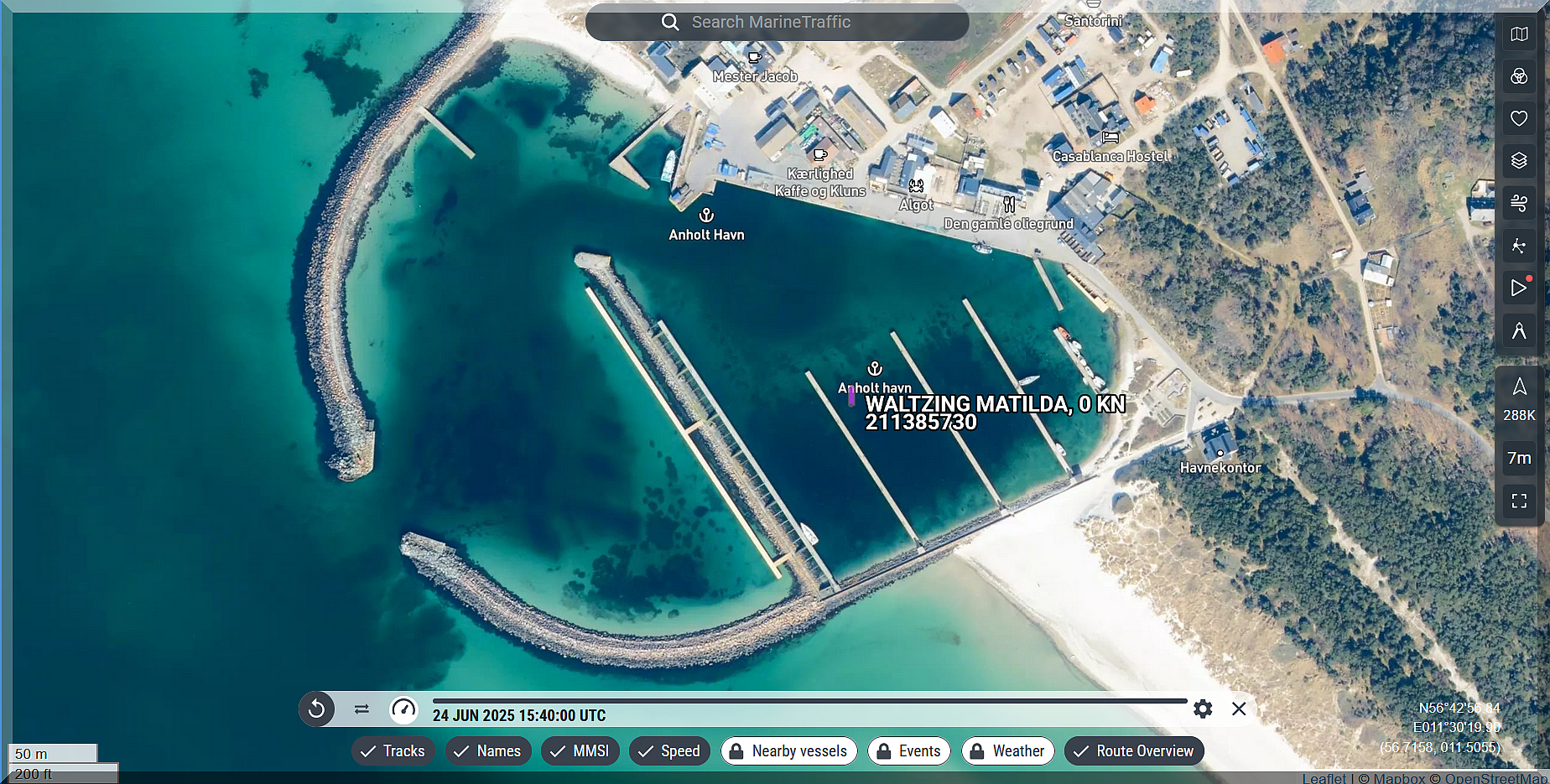Viewport: 1550px width, 784px height.
Task: Toggle the Route Overview chip
Action: tap(1133, 751)
